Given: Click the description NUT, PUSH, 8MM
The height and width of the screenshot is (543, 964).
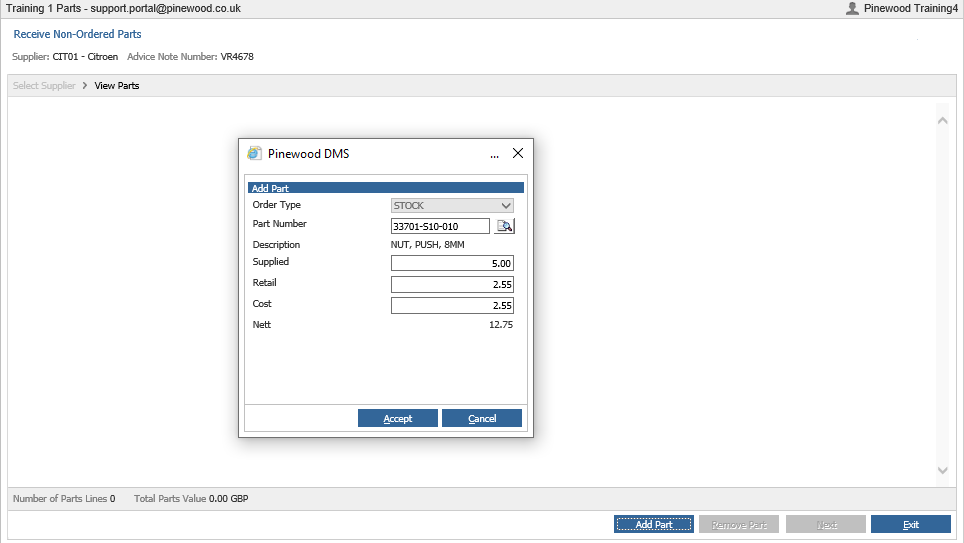Looking at the screenshot, I should 427,245.
